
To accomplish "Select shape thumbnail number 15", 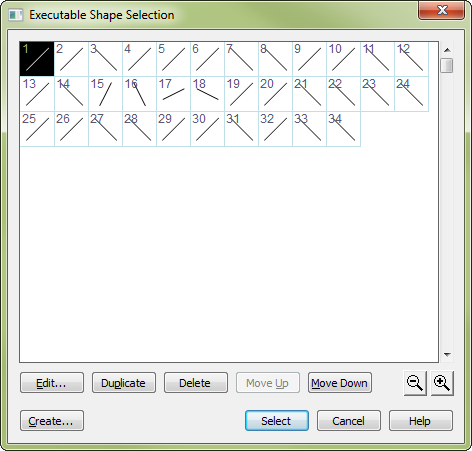I will [x=105, y=94].
